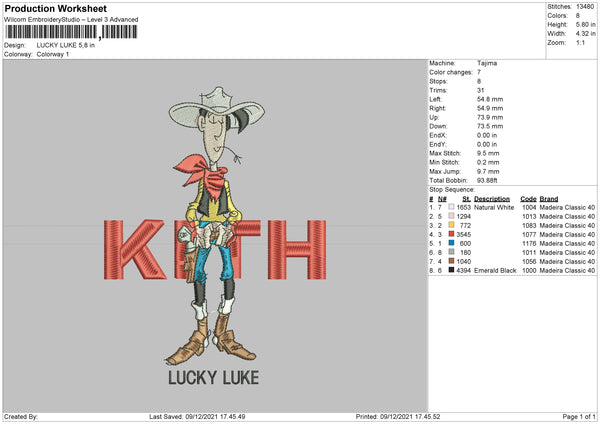600x424 pixels.
Task: Click Madeira Classic 40 in code 1077 row
Action: 567,235
